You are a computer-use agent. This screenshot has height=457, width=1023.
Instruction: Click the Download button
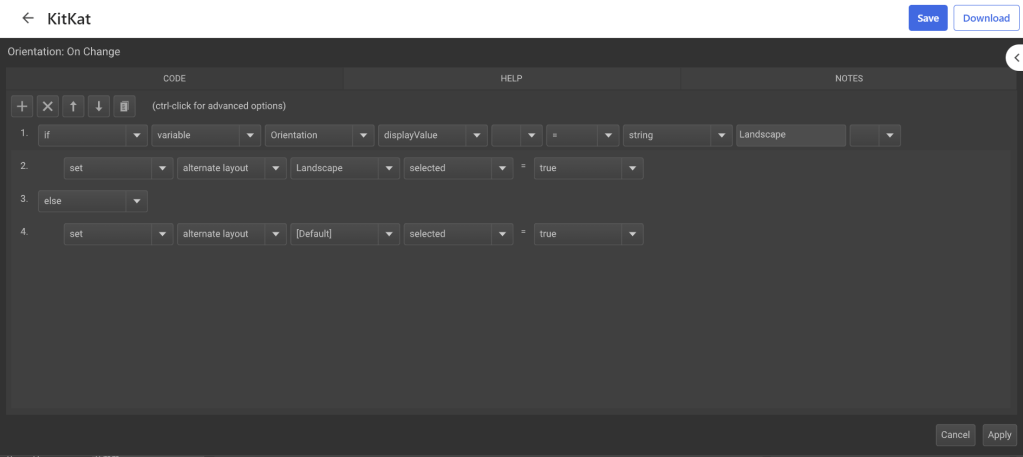[985, 18]
